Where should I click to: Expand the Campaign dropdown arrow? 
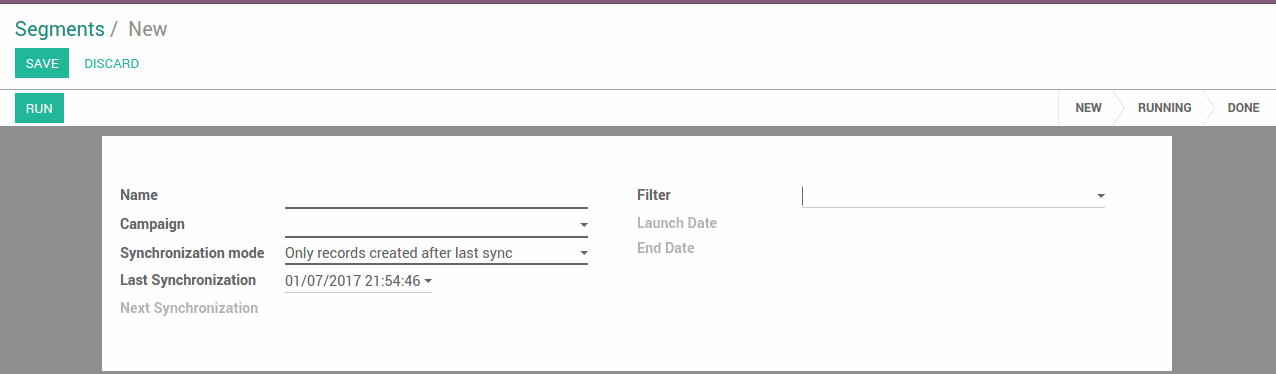583,226
